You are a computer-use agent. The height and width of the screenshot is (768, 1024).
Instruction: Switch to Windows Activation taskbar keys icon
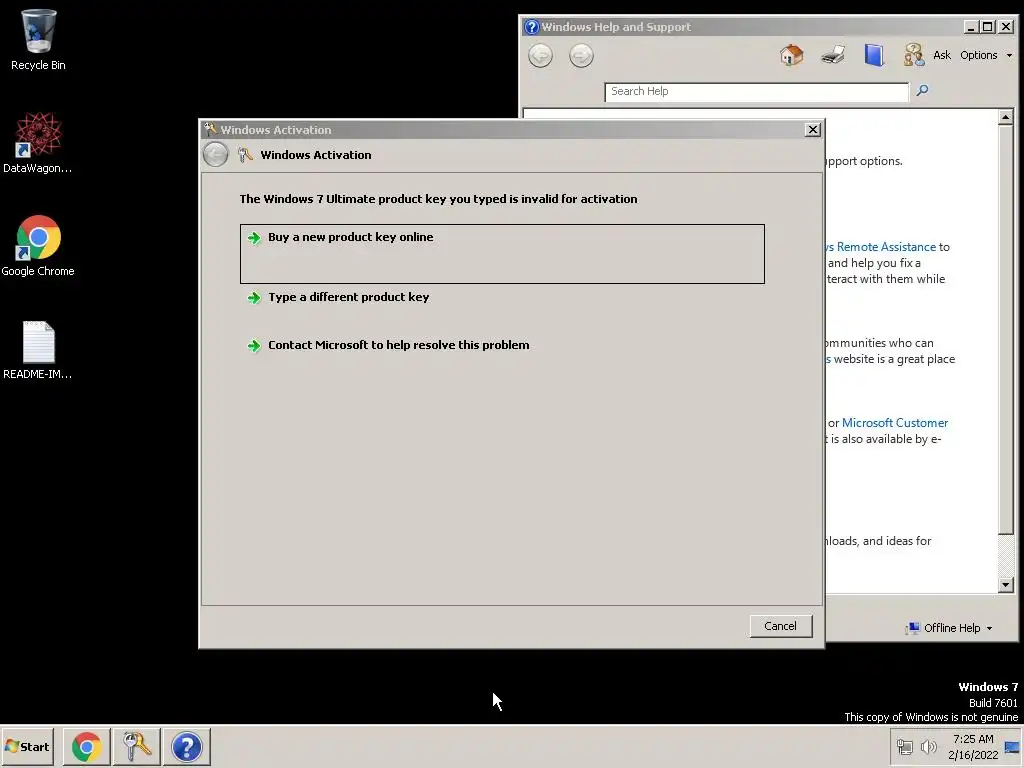tap(136, 746)
